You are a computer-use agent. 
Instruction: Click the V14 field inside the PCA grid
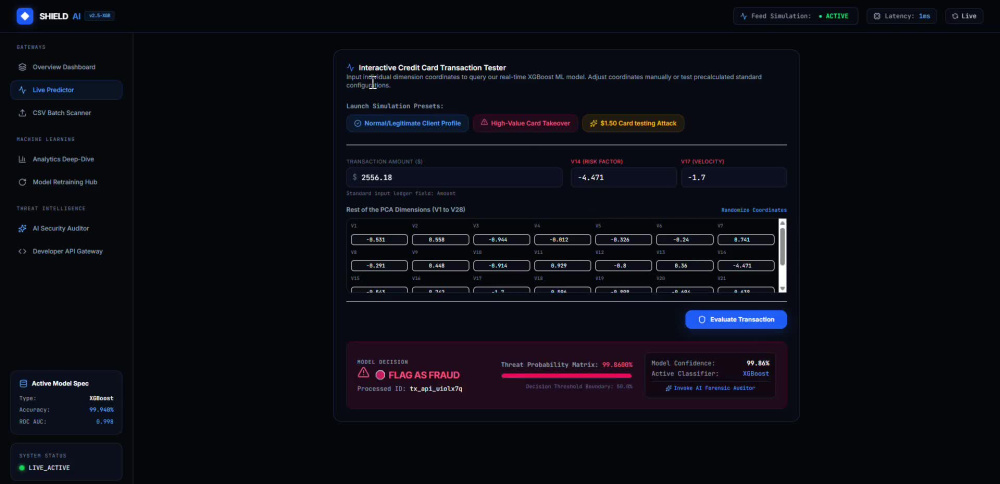coord(746,266)
